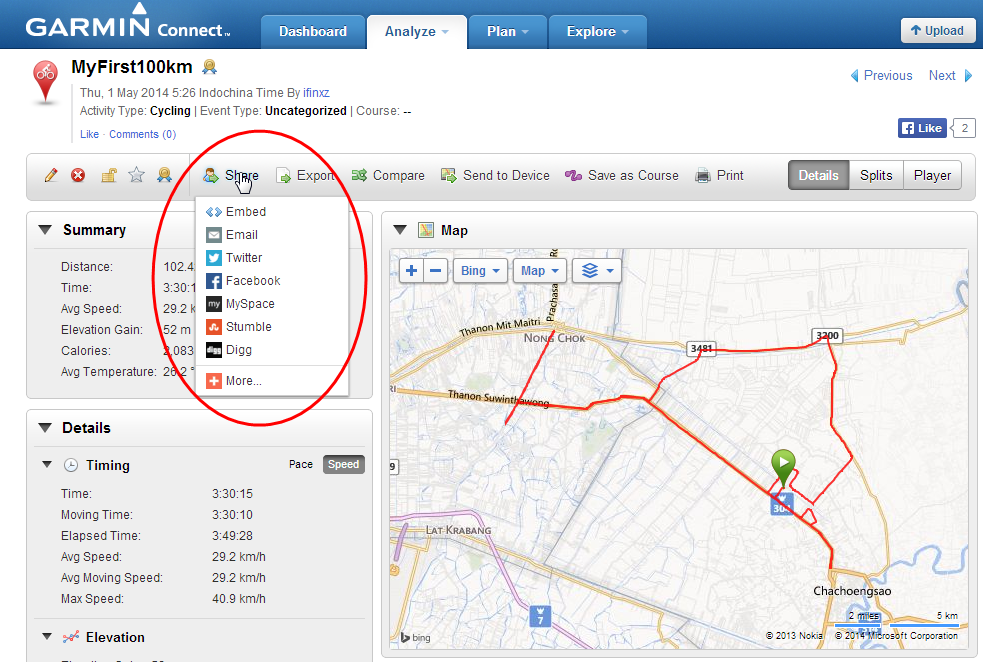Zoom out on the map
983x662 pixels.
[436, 271]
